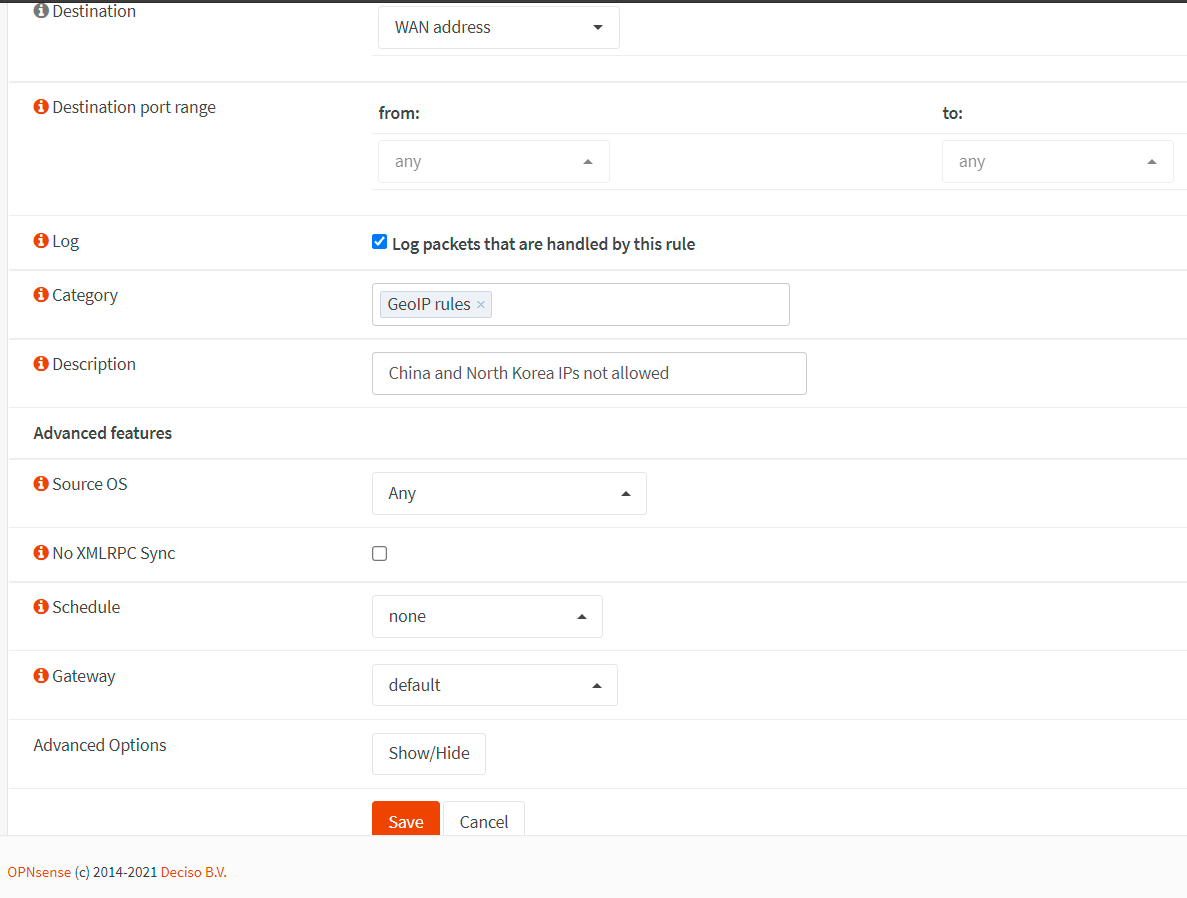Viewport: 1187px width, 898px height.
Task: Remove the GeoIP rules category tag
Action: tap(481, 305)
